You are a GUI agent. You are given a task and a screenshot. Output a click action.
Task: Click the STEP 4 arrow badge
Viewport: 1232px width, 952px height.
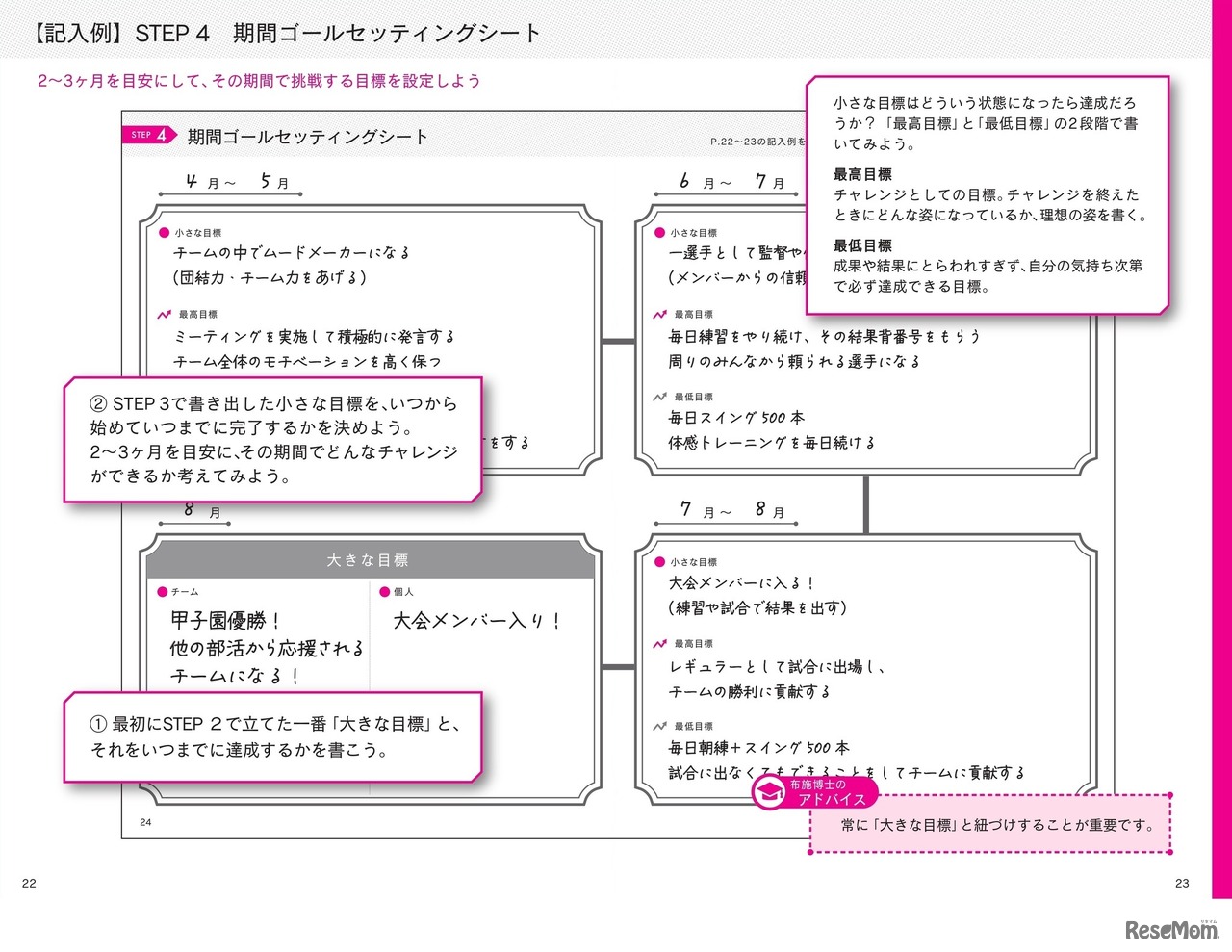coord(148,136)
